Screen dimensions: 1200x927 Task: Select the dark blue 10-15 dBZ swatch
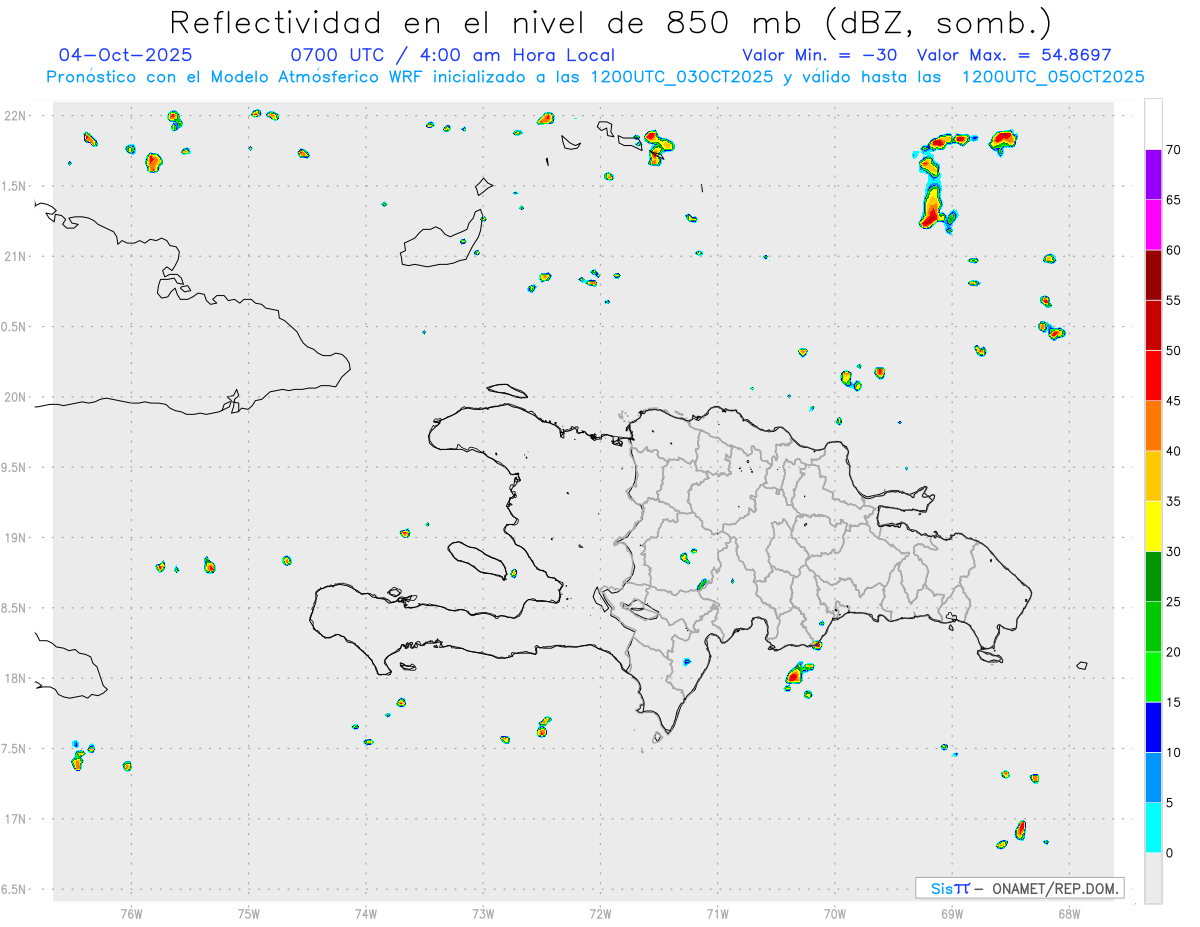[x=1153, y=727]
